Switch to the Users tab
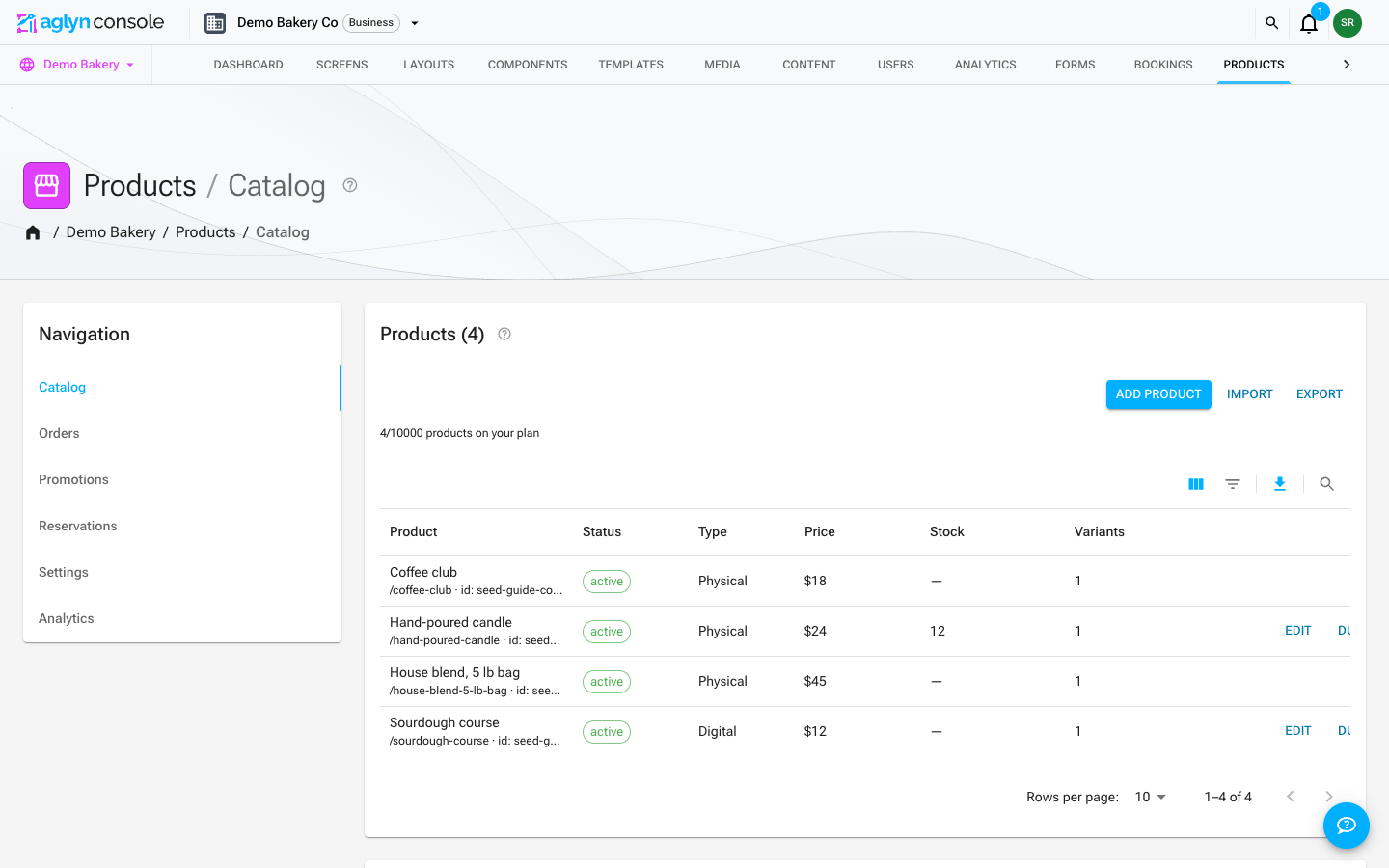The image size is (1389, 868). click(896, 65)
